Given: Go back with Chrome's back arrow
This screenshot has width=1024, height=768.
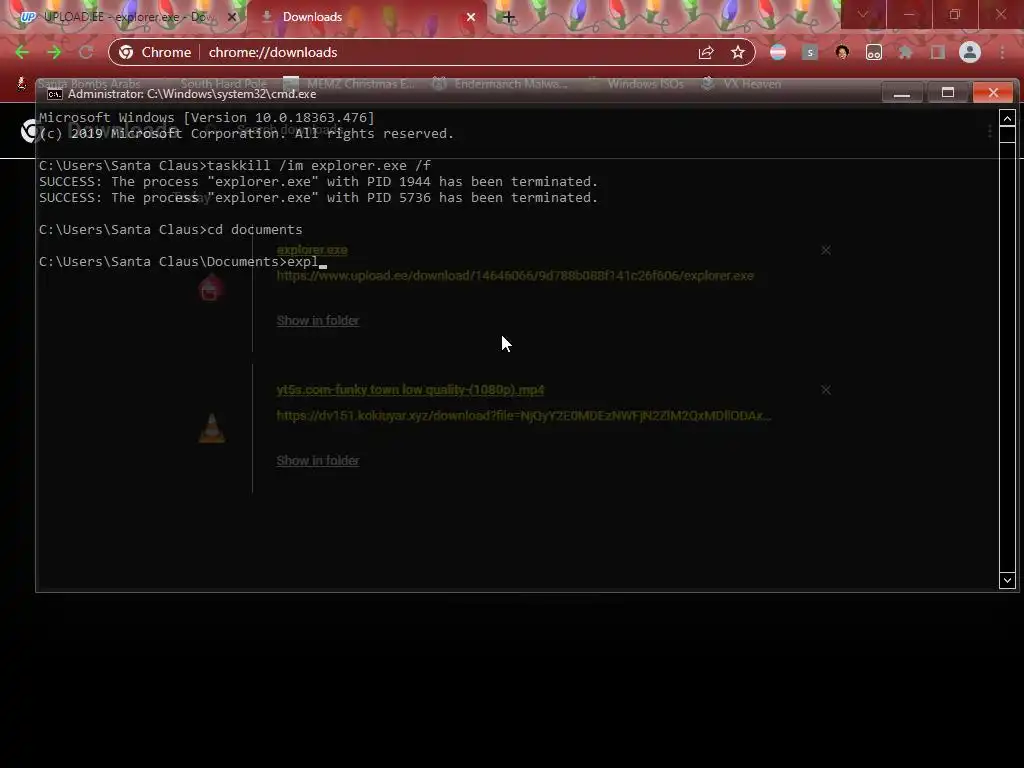Looking at the screenshot, I should tap(22, 52).
